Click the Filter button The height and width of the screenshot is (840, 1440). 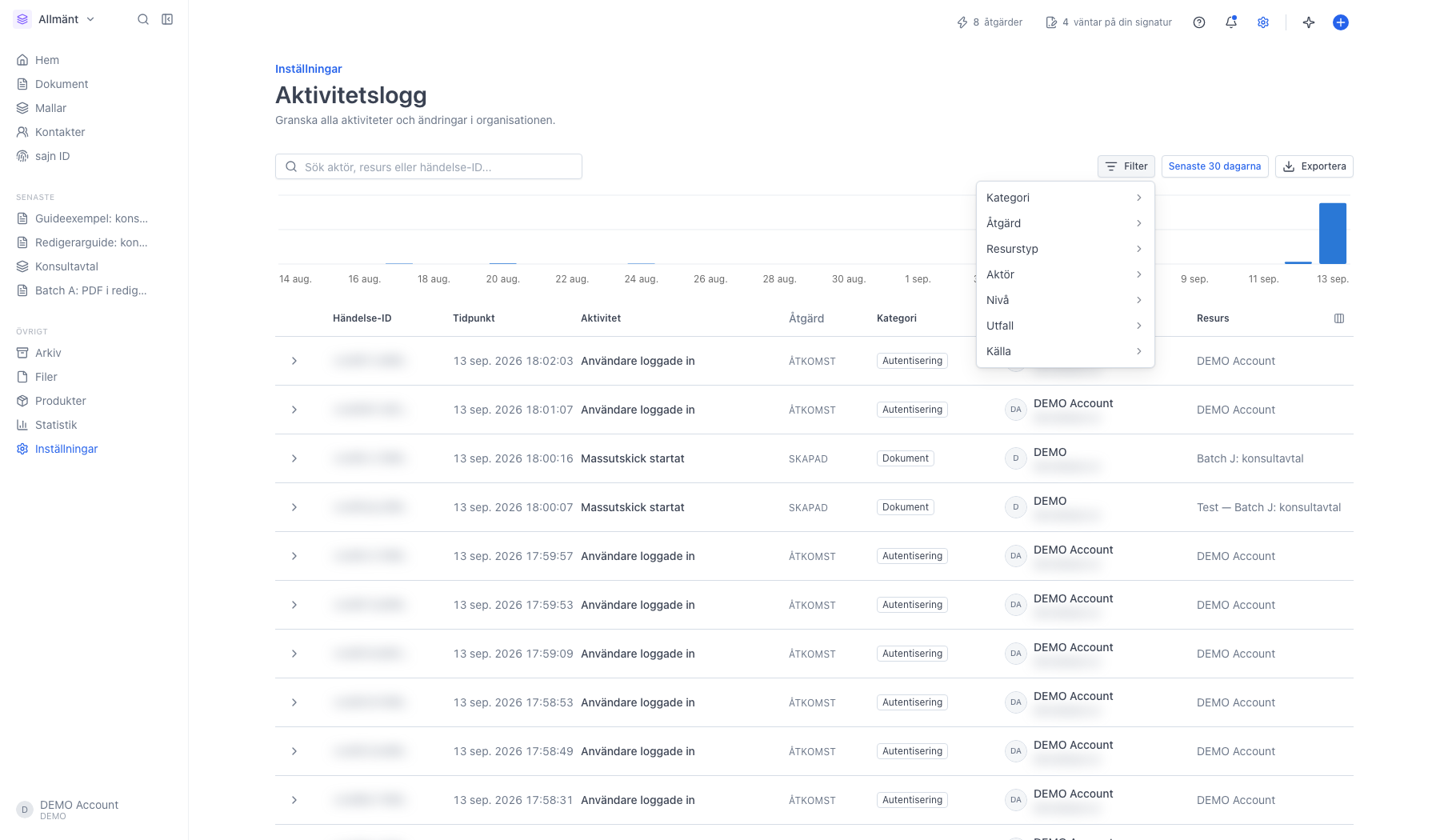(1126, 166)
